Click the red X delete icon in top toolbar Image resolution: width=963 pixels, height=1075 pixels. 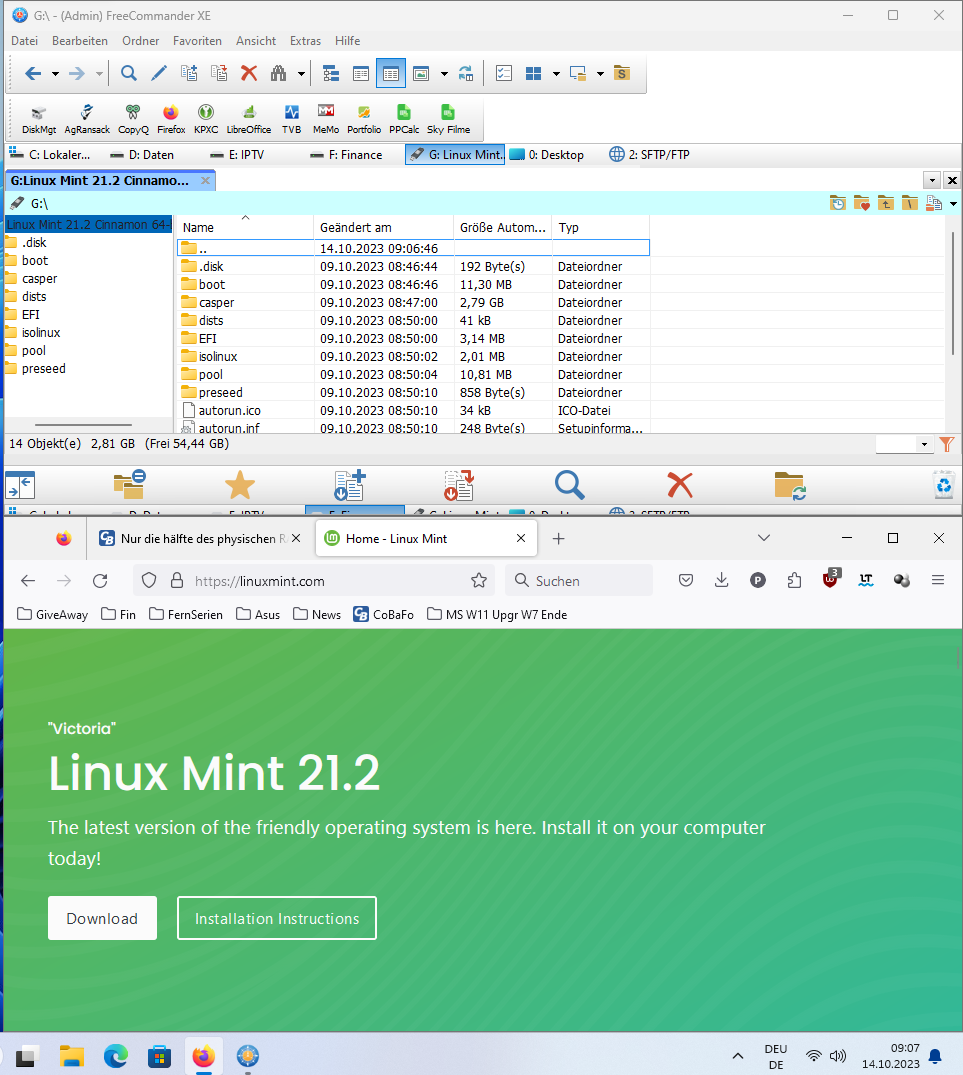coord(249,73)
